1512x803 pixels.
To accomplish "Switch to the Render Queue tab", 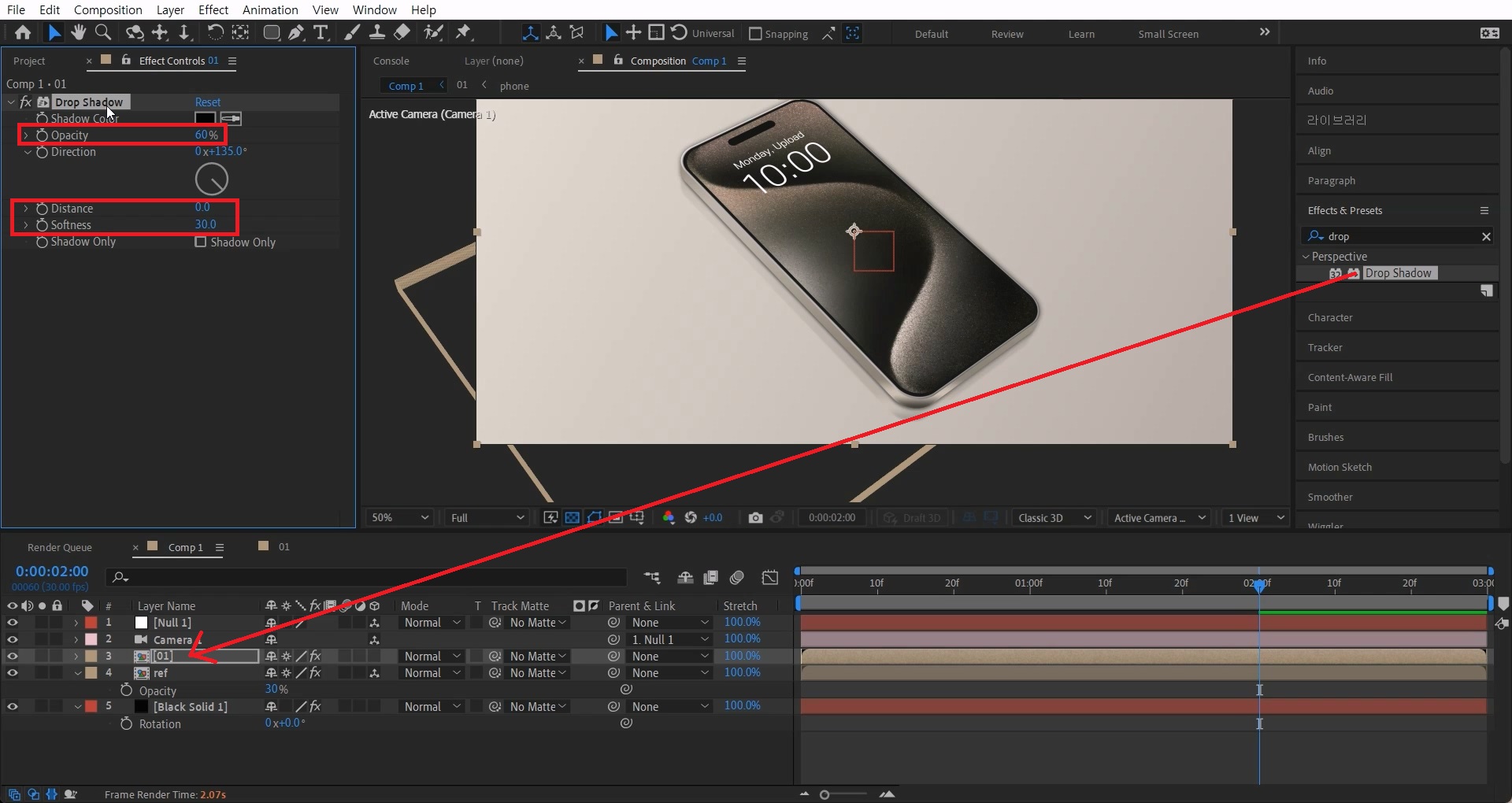I will (60, 547).
